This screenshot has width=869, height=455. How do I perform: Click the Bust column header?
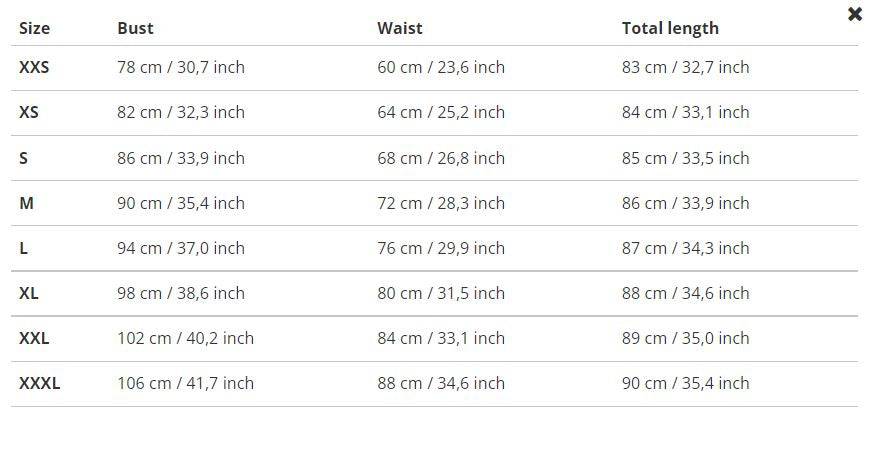[x=135, y=28]
